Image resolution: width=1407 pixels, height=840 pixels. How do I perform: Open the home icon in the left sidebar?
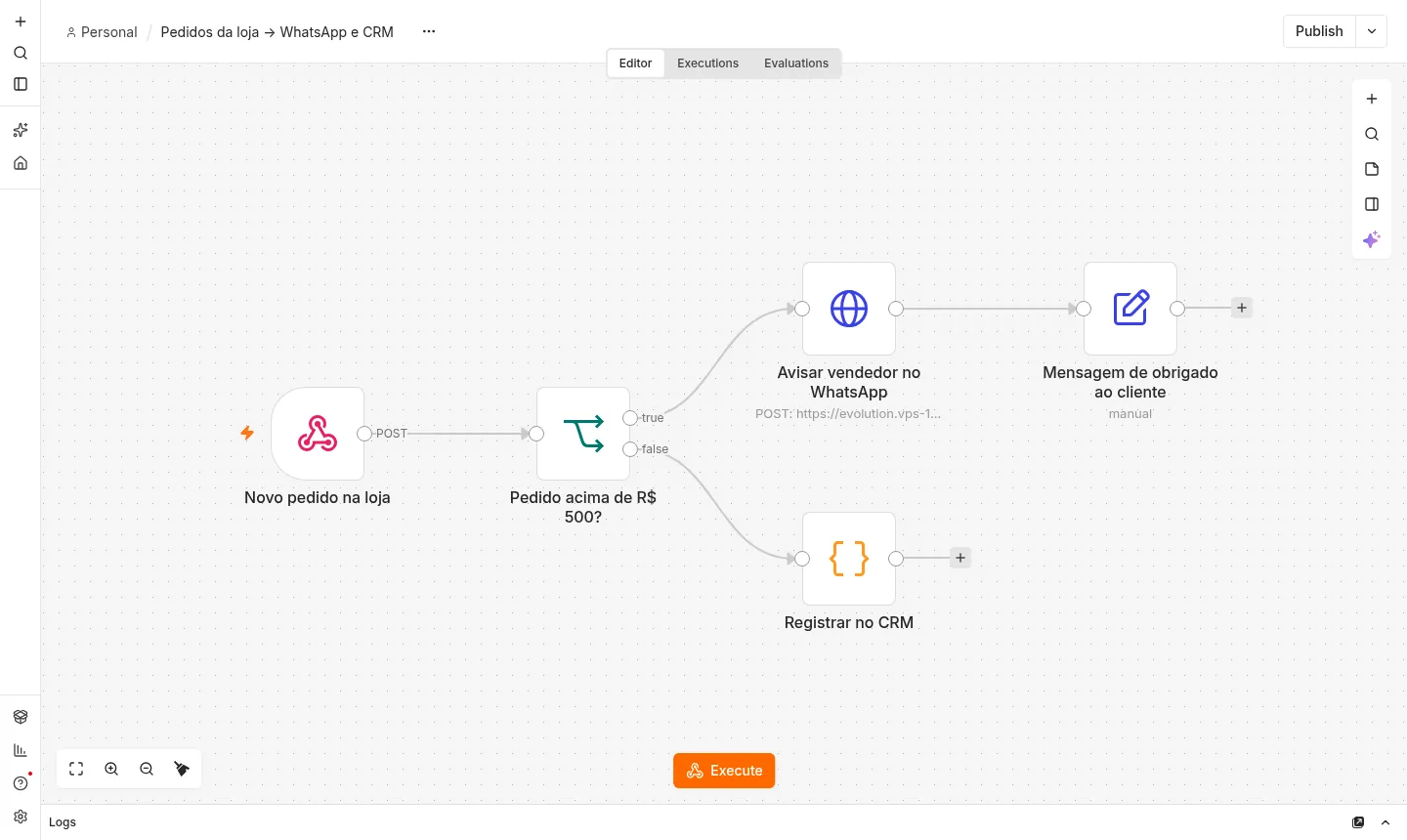point(21,163)
